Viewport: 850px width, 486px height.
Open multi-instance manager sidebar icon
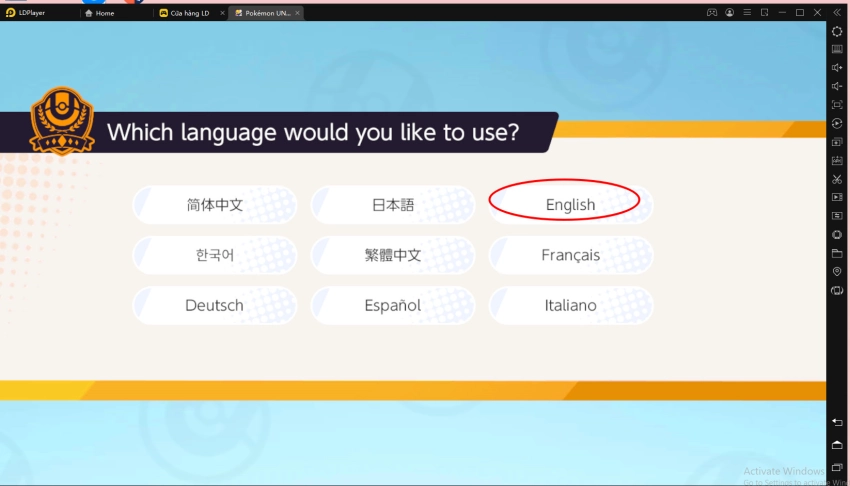click(837, 142)
